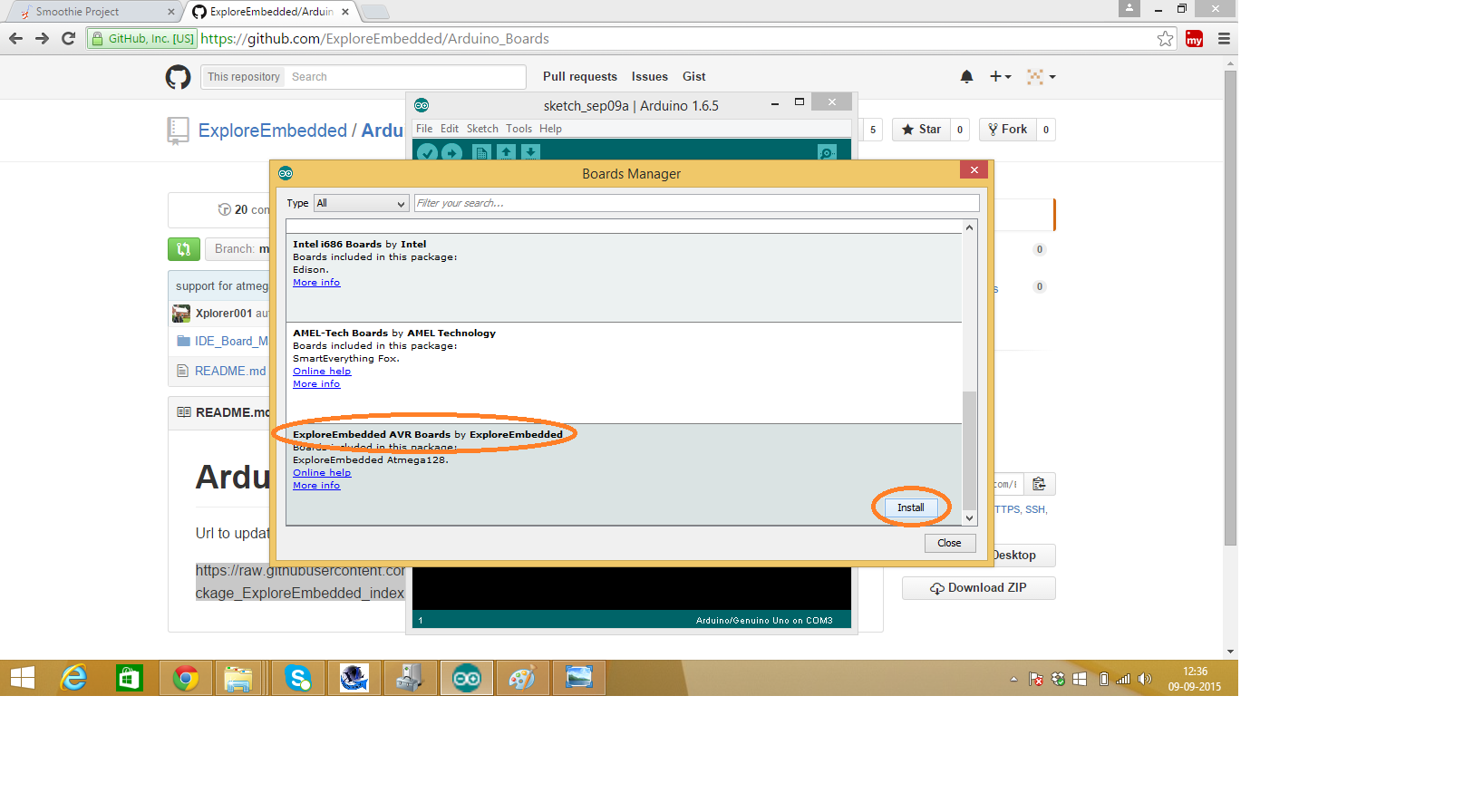Open the Arduino File menu

click(424, 129)
